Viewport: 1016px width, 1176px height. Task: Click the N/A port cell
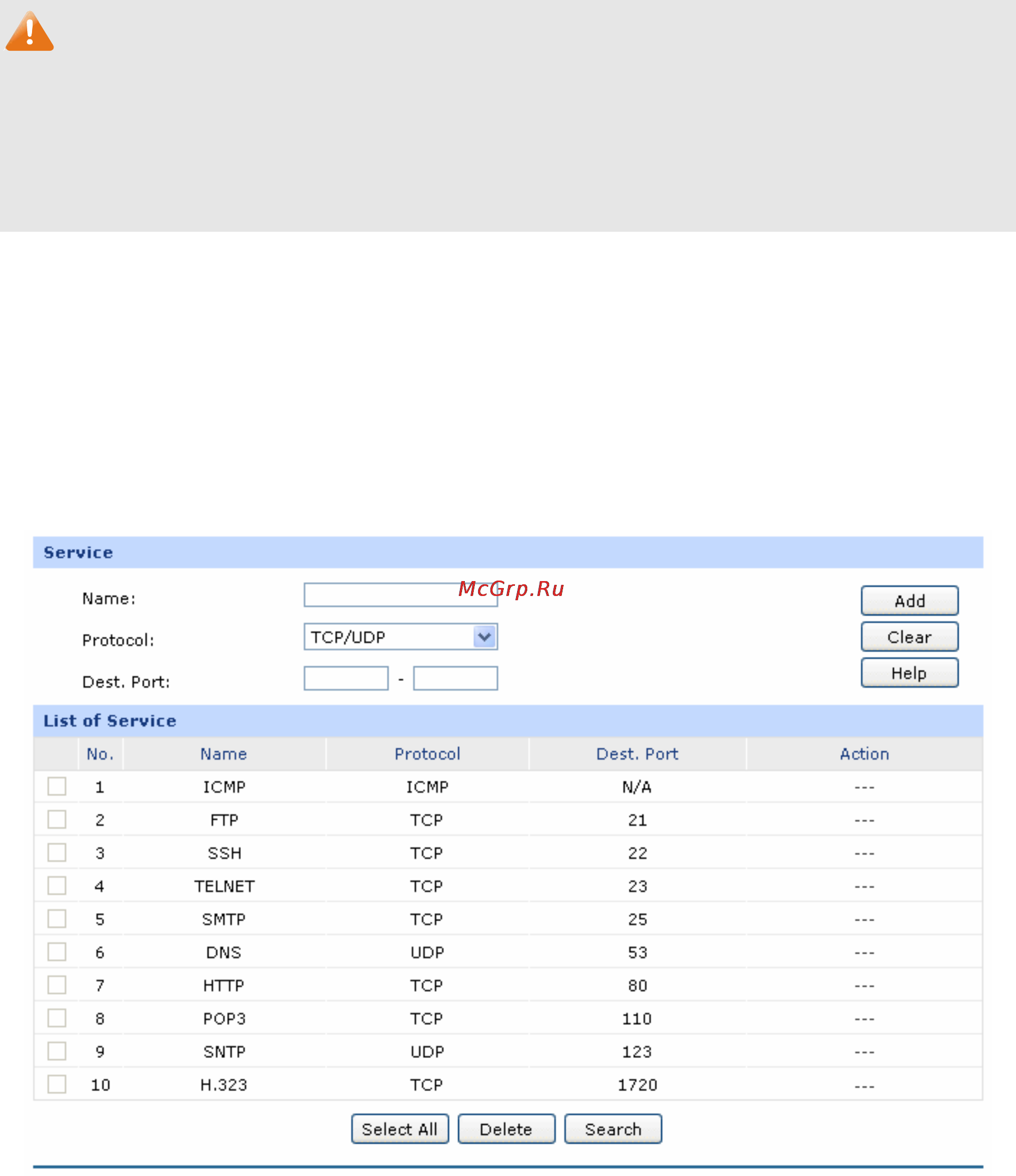coord(637,787)
